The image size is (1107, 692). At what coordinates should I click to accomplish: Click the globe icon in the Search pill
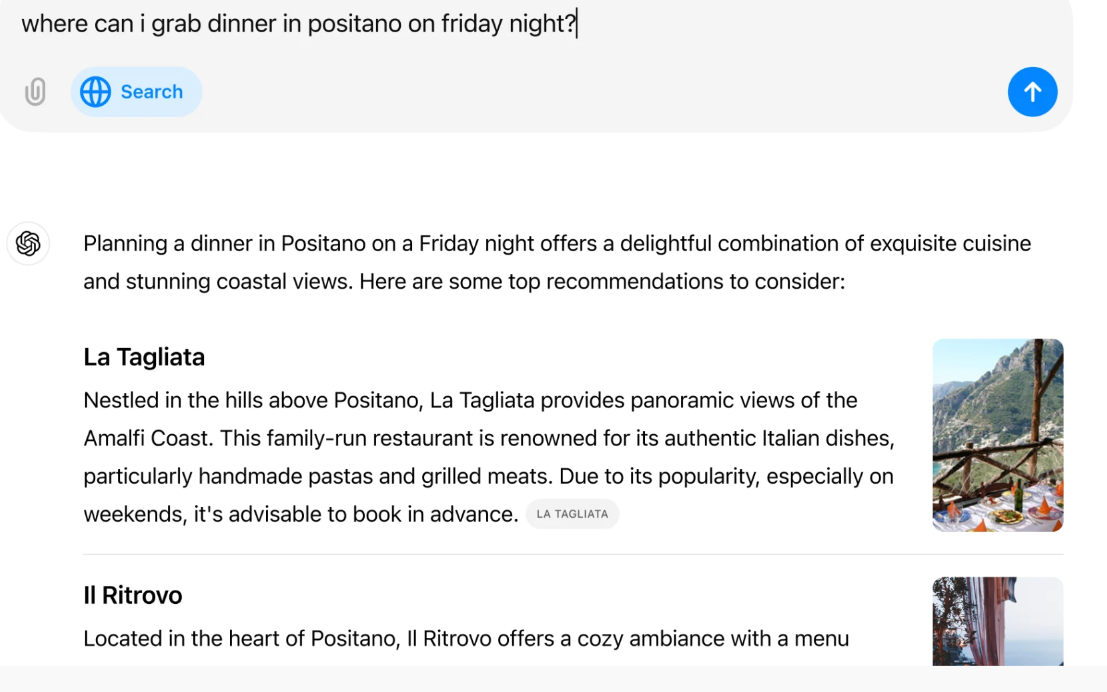[x=96, y=92]
